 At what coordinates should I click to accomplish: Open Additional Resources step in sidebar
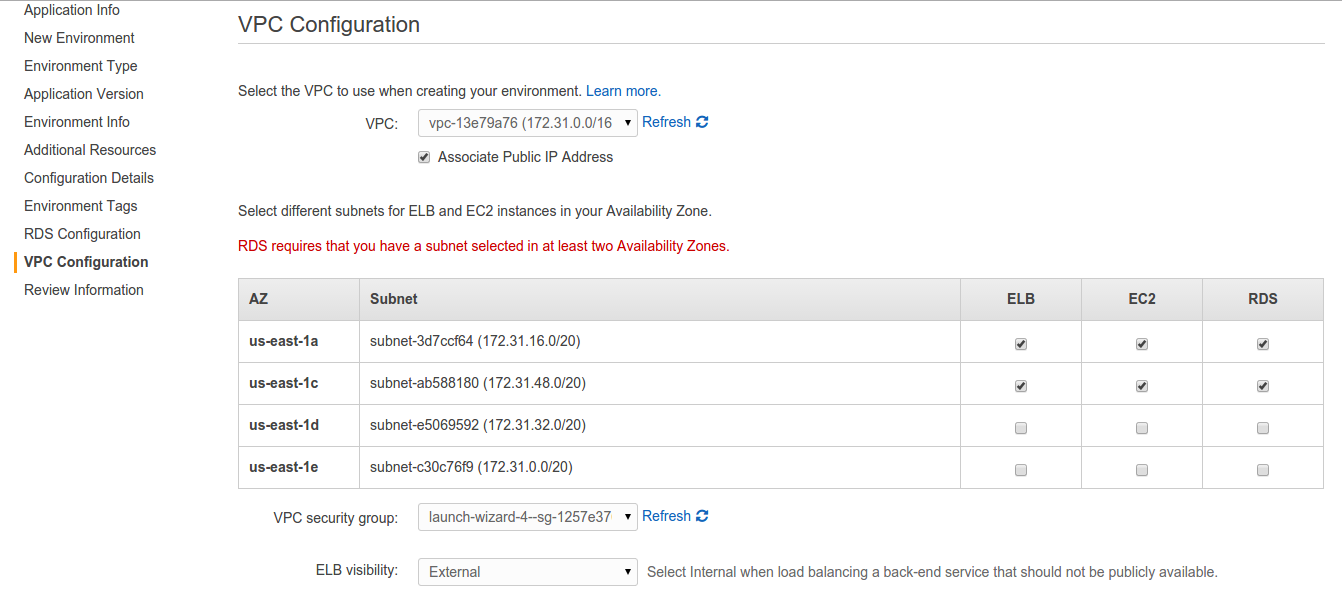coord(90,150)
